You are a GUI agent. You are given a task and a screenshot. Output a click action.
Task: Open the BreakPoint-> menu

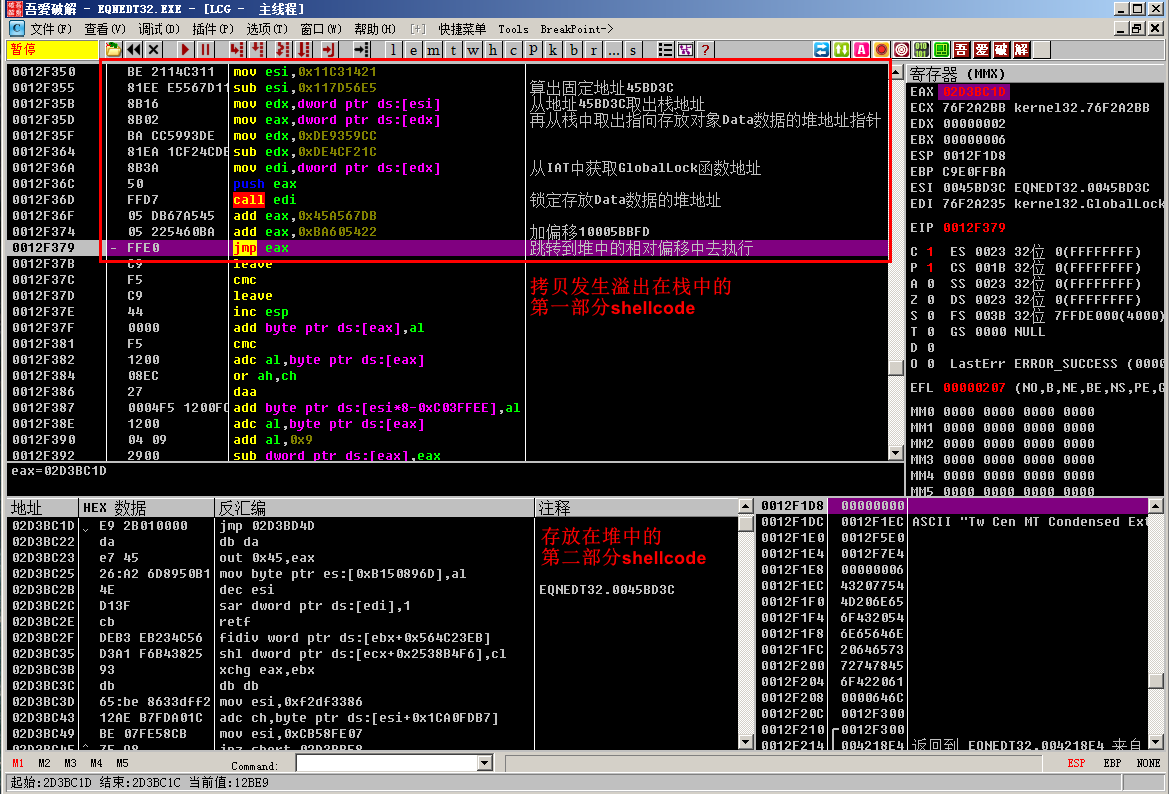pos(576,29)
